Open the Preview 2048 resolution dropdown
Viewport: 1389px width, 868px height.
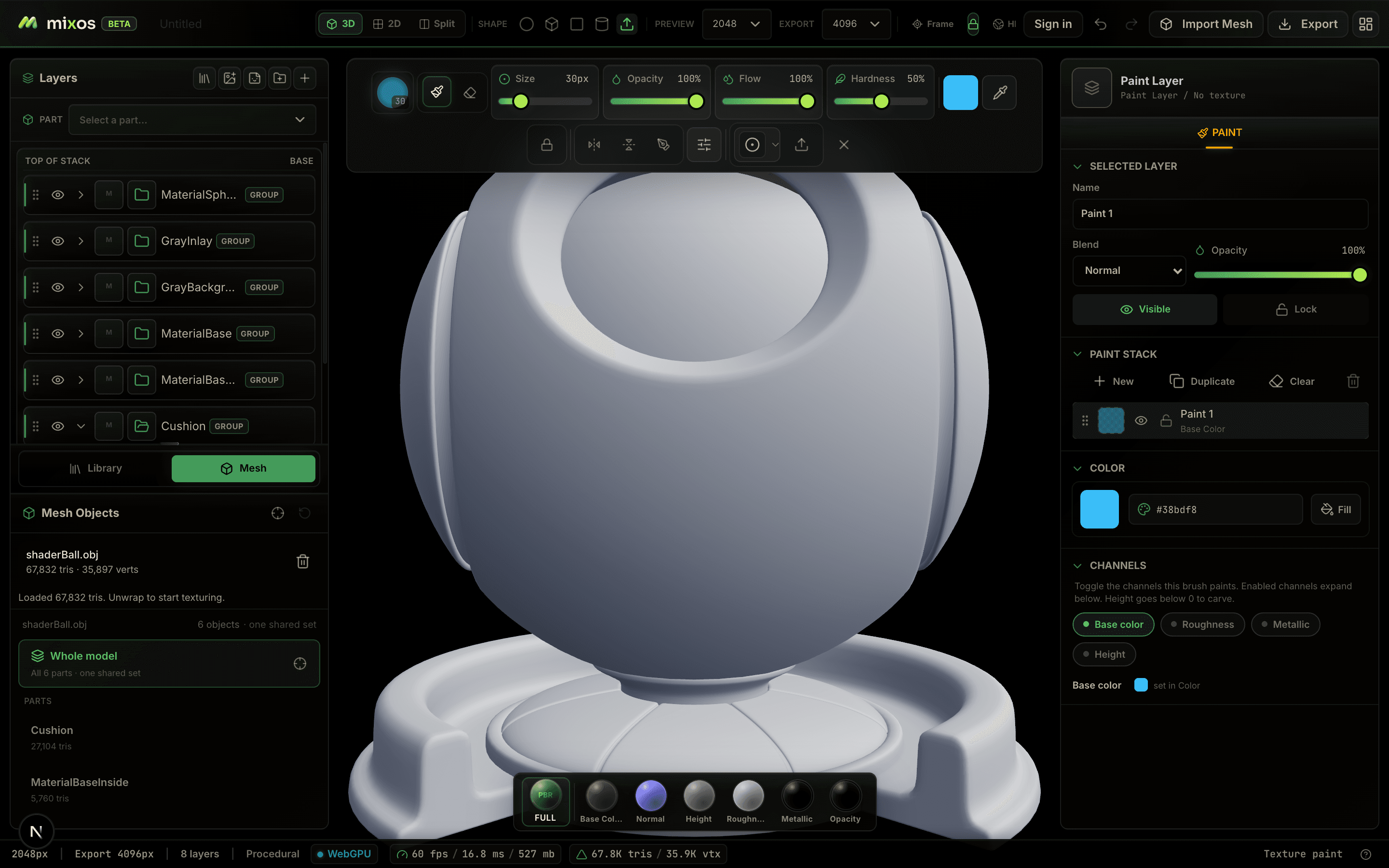[736, 24]
